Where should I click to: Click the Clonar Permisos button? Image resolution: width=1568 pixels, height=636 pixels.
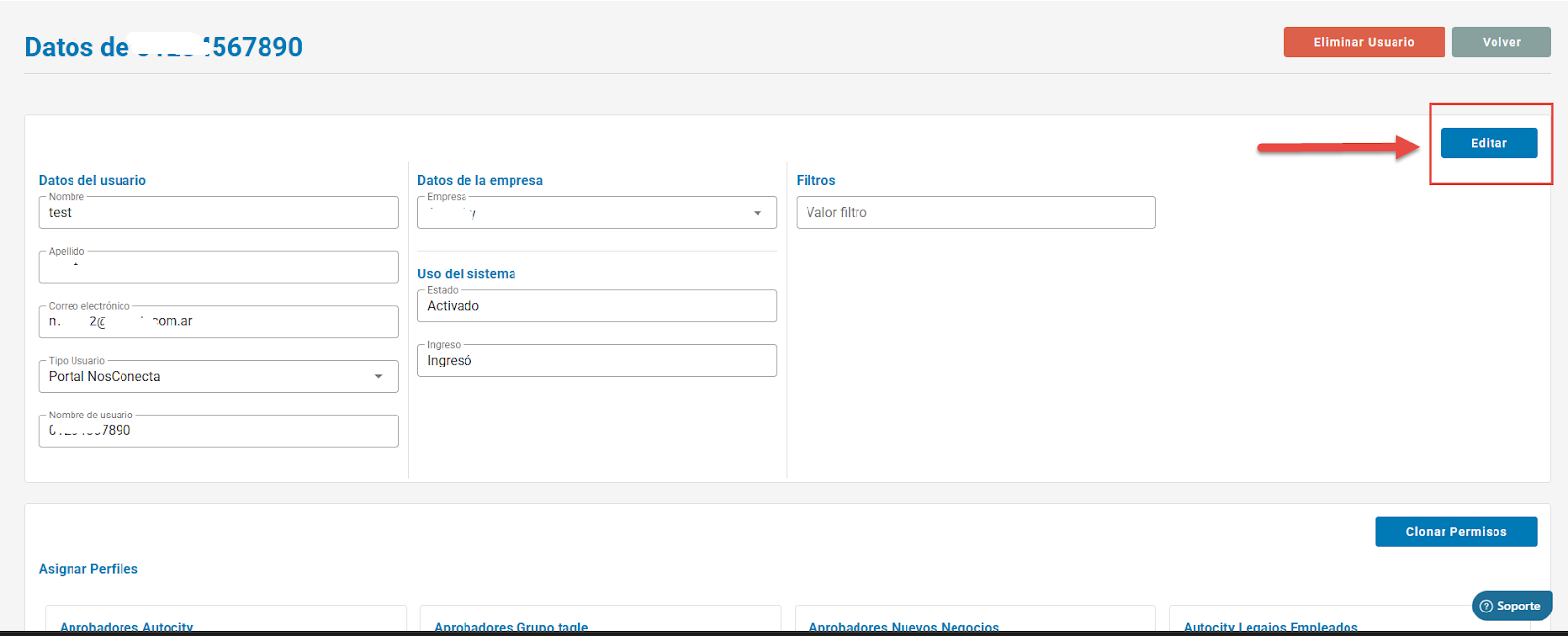pyautogui.click(x=1456, y=532)
